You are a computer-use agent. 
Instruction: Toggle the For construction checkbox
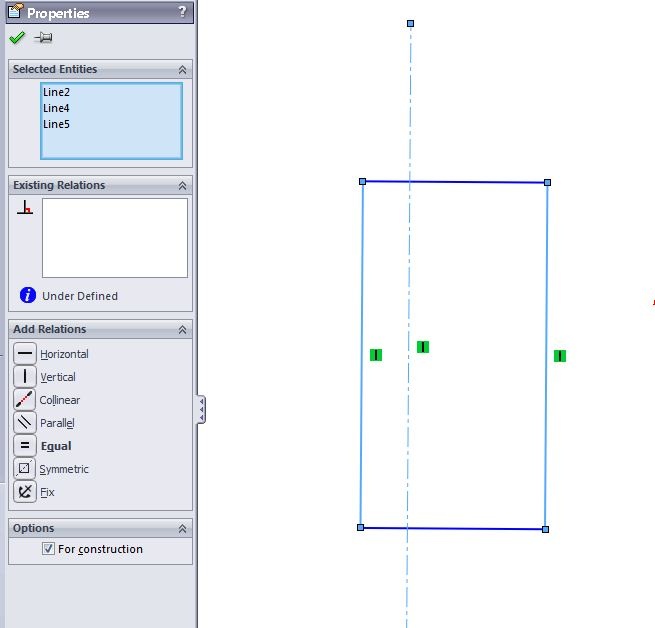(x=48, y=548)
